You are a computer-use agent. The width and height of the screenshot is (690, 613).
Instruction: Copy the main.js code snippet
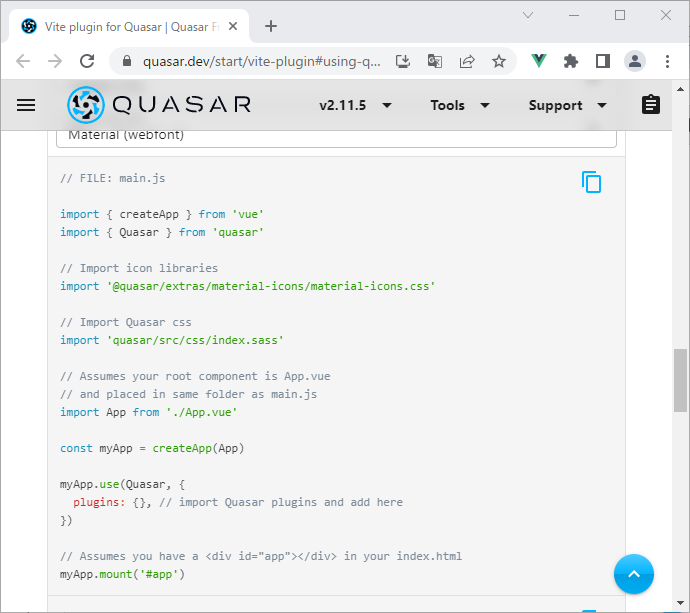[591, 182]
